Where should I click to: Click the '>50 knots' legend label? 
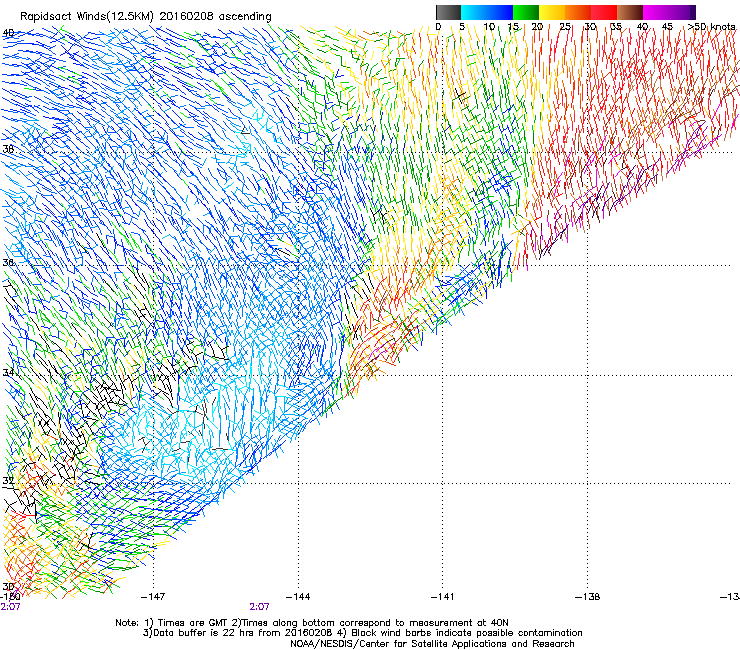[x=711, y=27]
